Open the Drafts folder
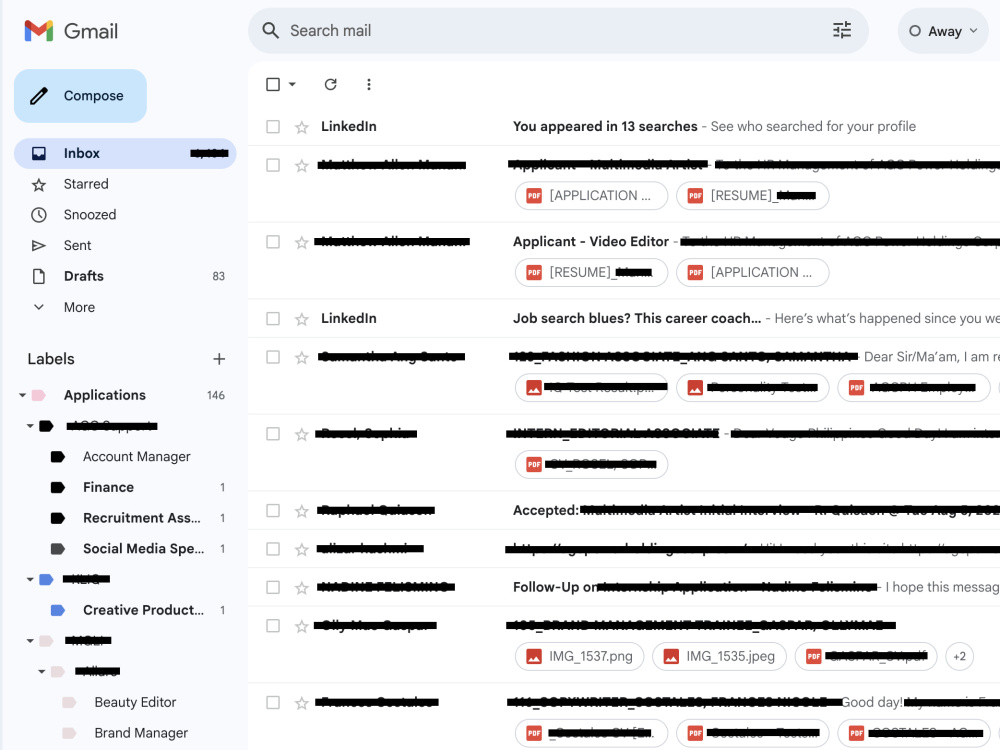 click(125, 276)
